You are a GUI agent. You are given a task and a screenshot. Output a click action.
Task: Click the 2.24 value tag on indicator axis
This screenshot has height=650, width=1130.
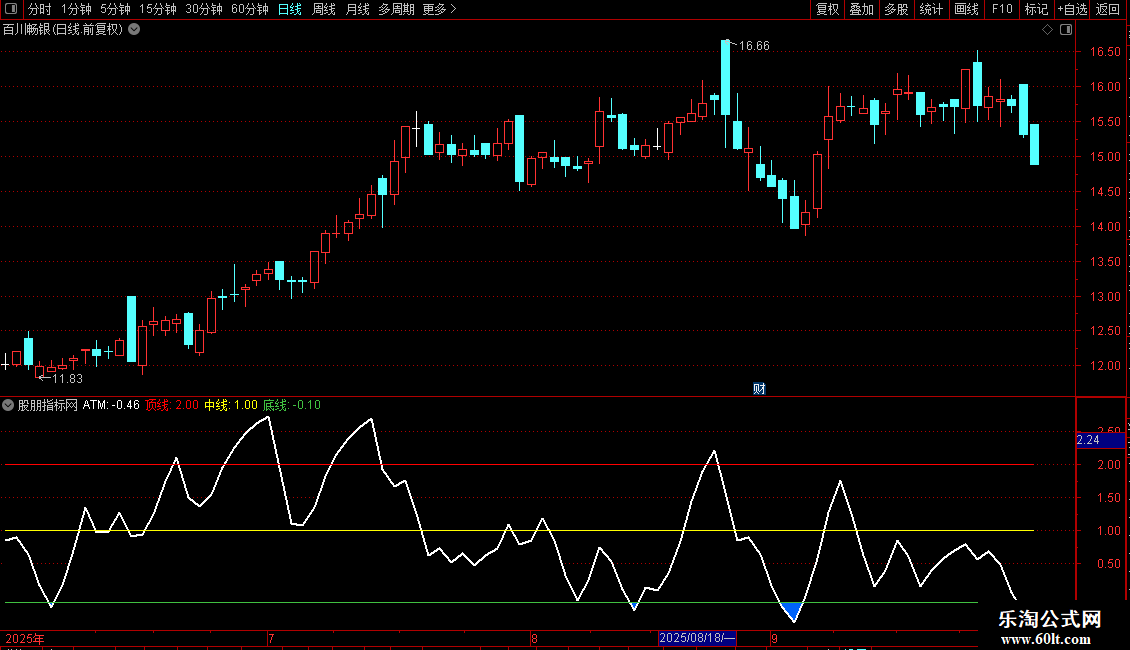coord(1100,440)
